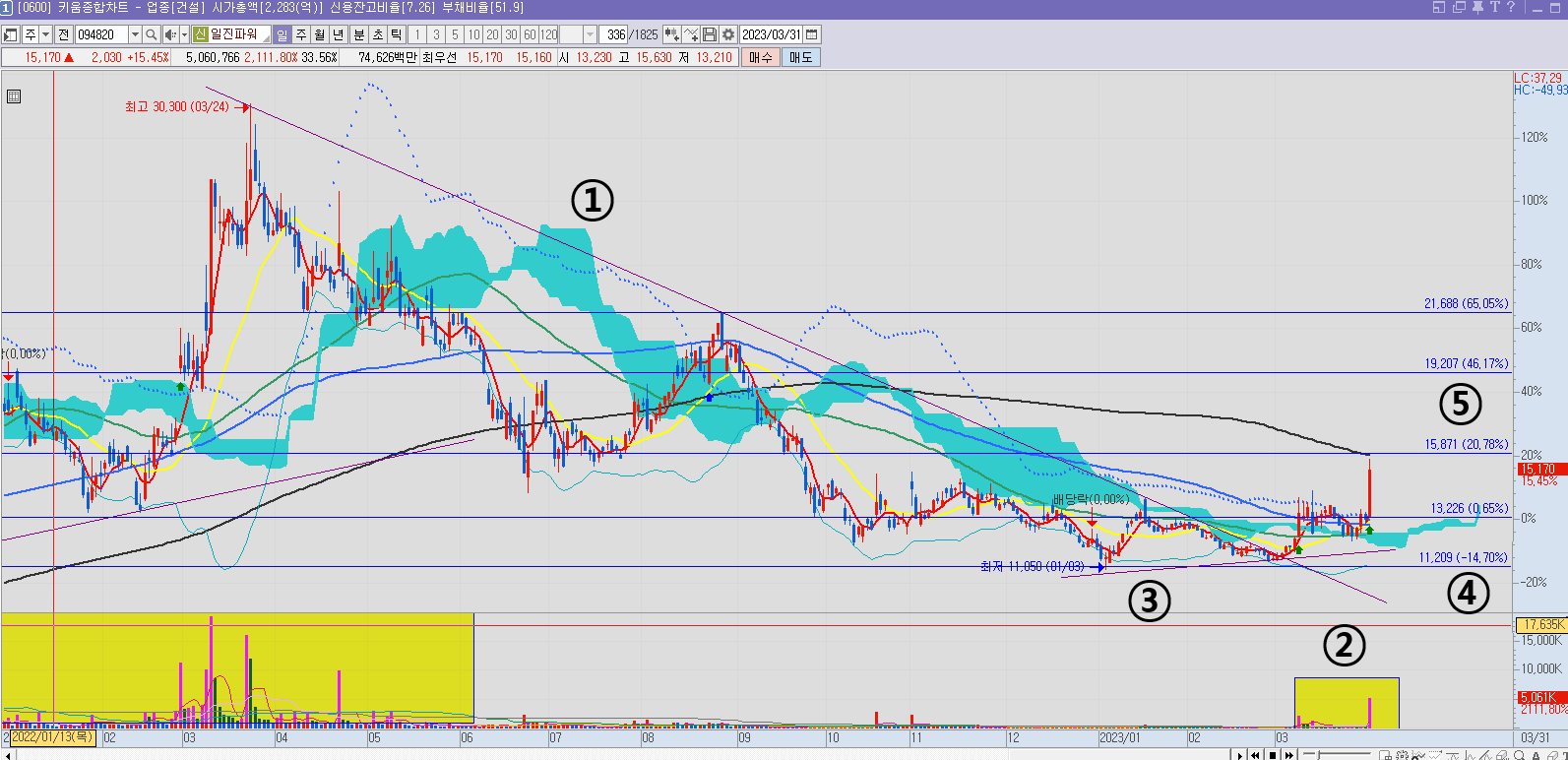Select the weekly (주) period button

(301, 34)
